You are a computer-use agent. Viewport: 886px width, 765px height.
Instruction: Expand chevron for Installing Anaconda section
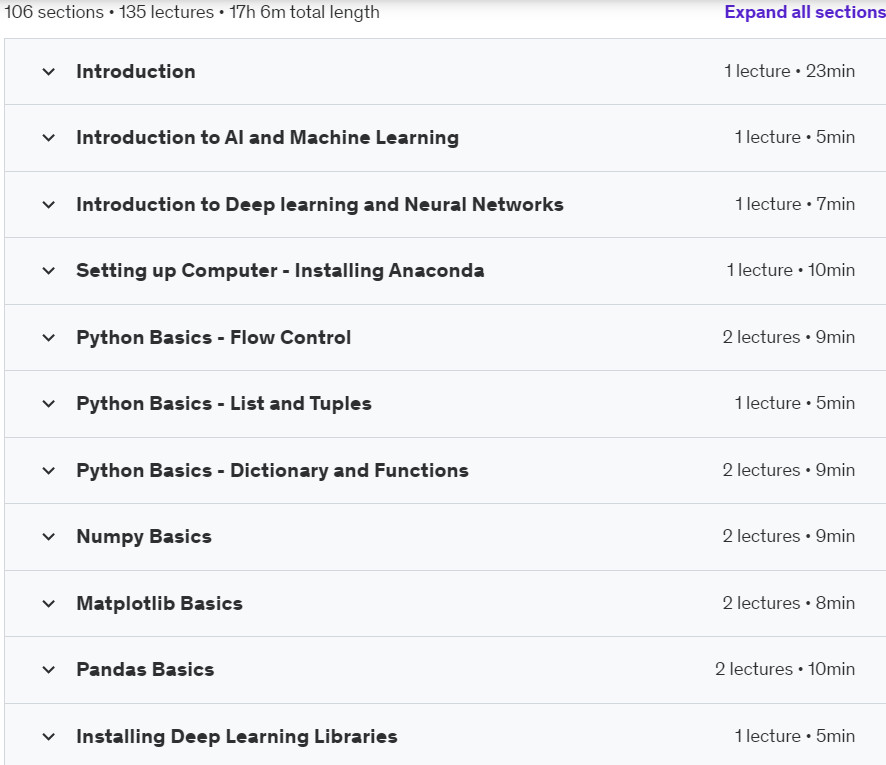(49, 271)
